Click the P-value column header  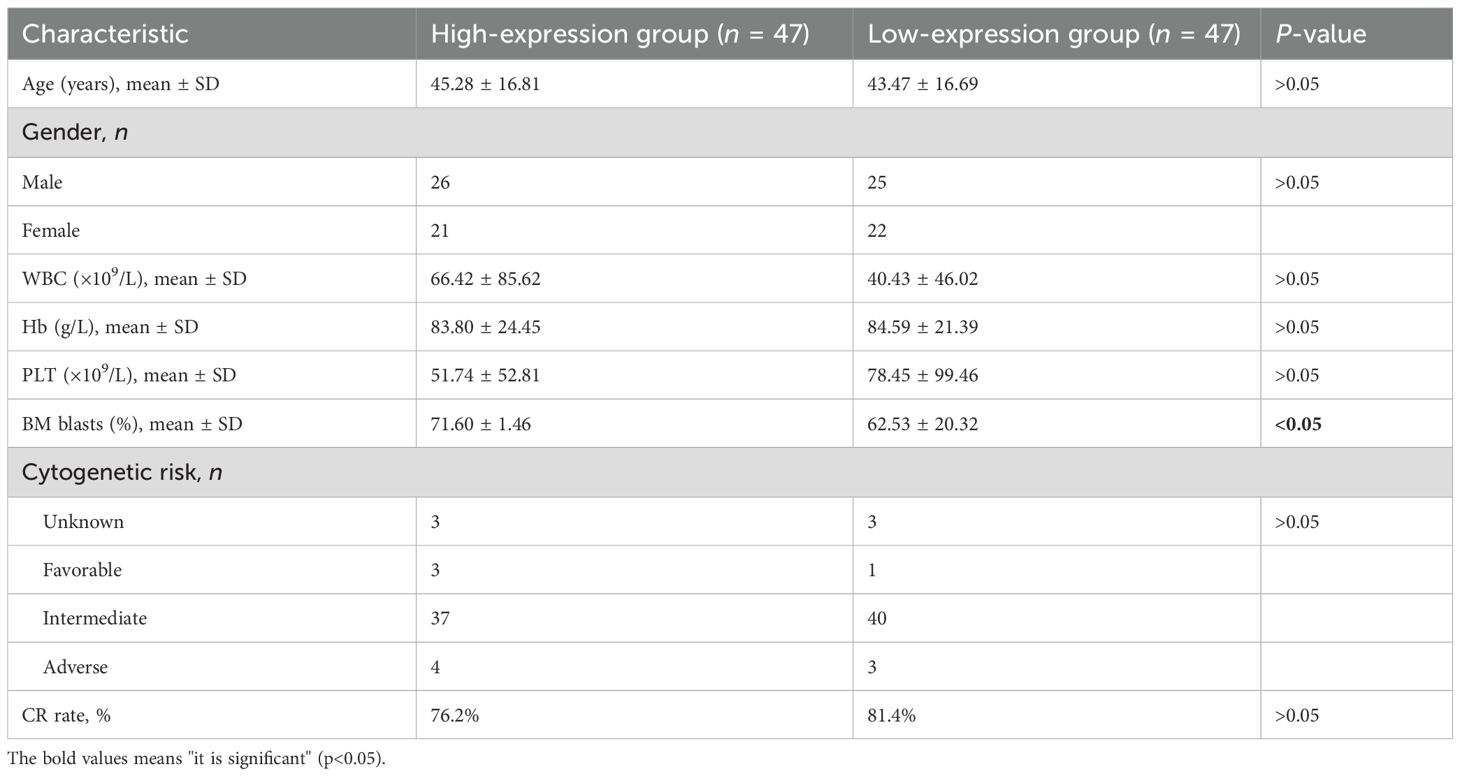(1320, 33)
